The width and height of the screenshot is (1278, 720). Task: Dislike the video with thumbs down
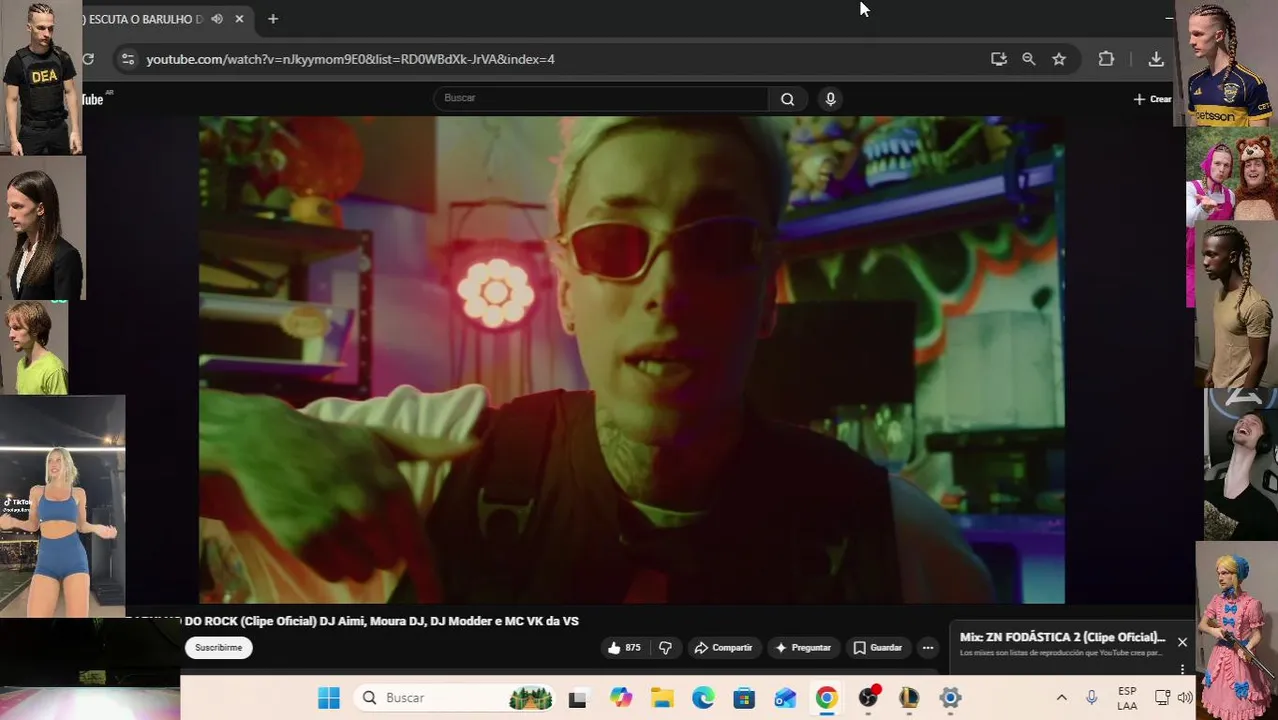click(665, 648)
